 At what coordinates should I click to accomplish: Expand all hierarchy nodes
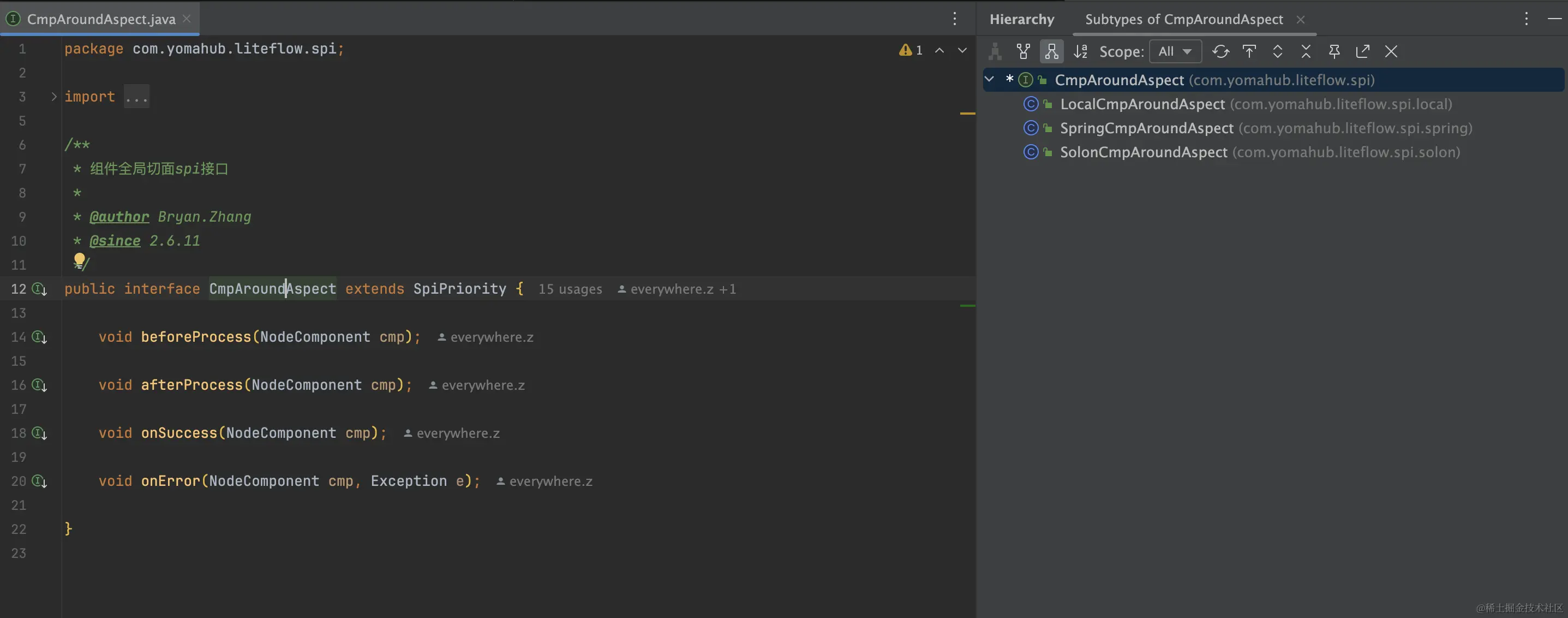(x=1278, y=52)
